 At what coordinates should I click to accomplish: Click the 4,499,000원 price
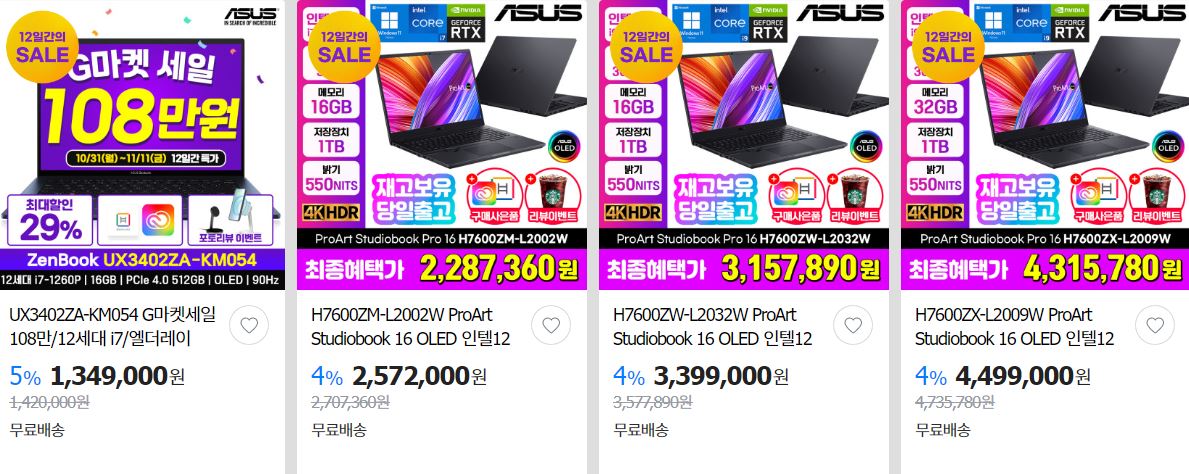1023,375
